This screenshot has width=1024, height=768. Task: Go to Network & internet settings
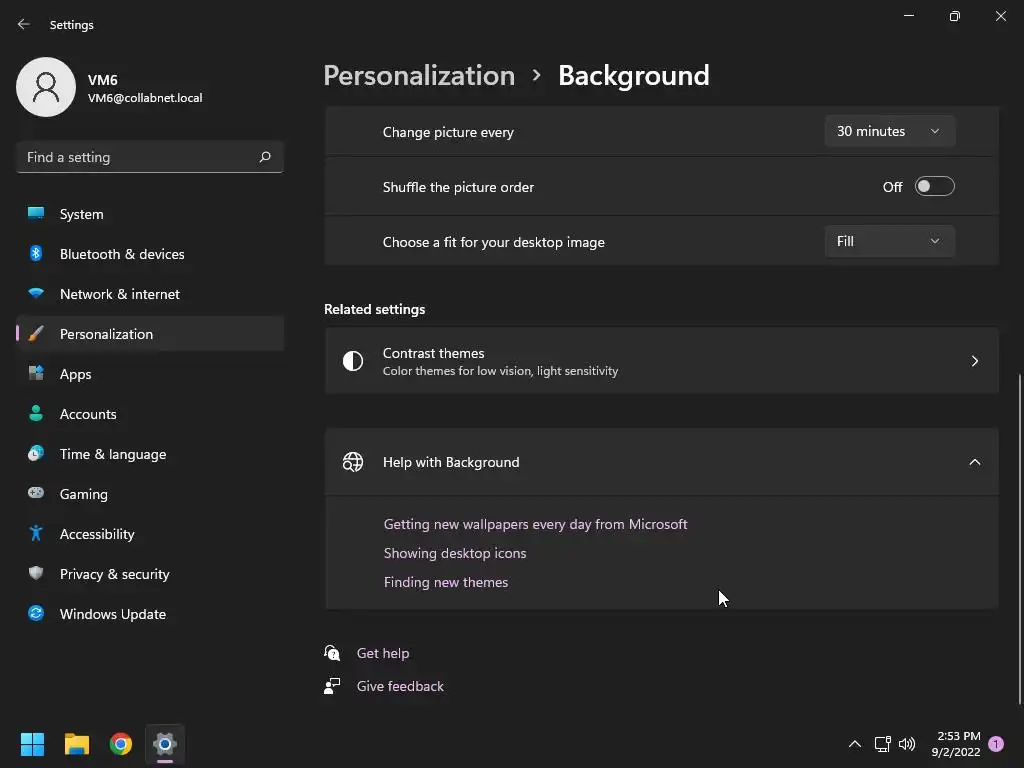(120, 294)
